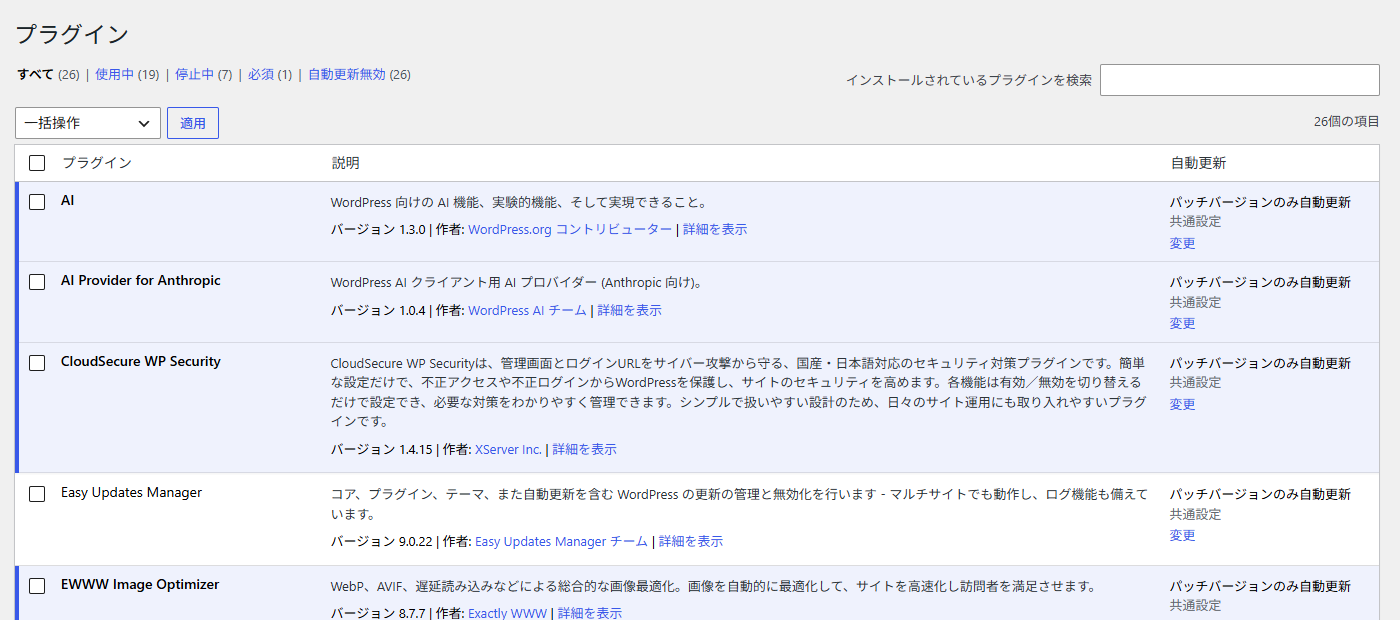
Task: Click the AI Provider for Anthropic name
Action: 141,280
